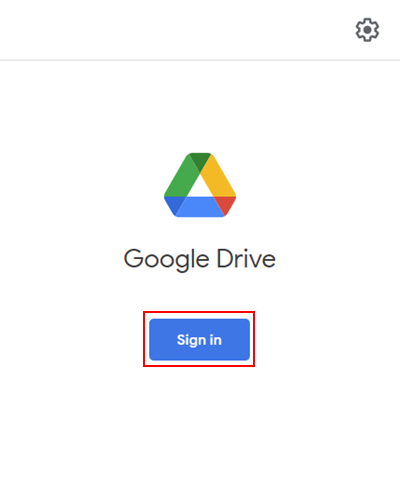The height and width of the screenshot is (477, 400).
Task: Sign in to Google Drive
Action: coord(199,340)
